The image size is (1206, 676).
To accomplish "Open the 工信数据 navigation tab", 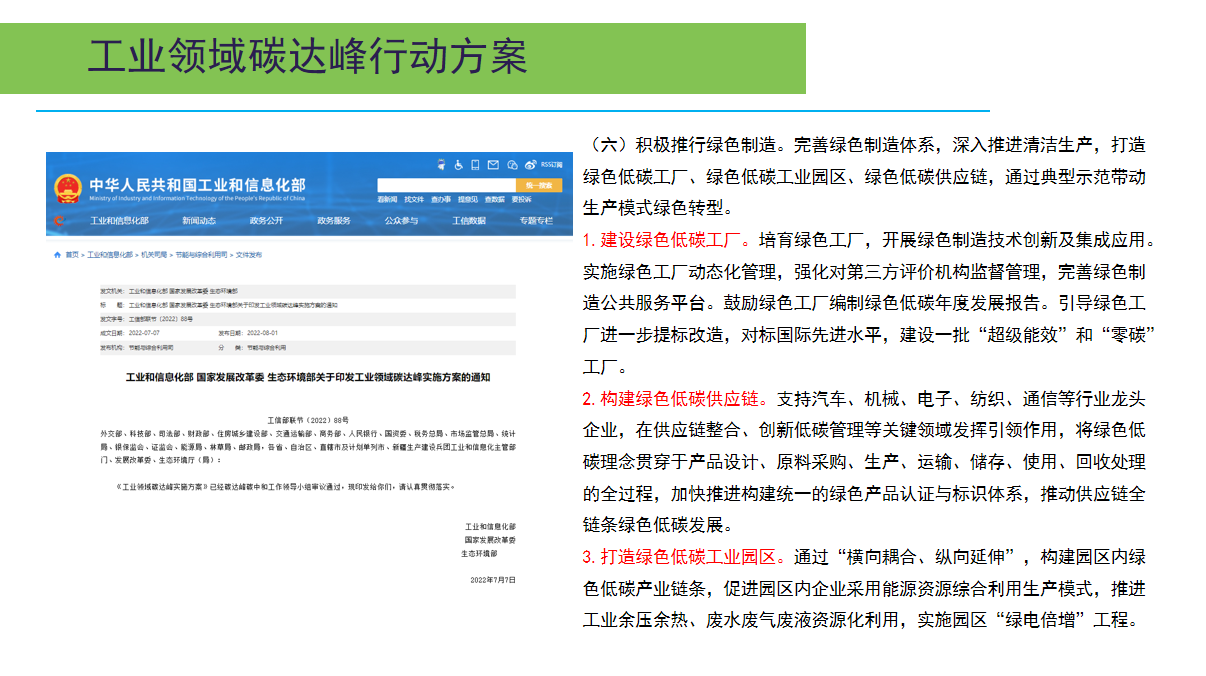I will (x=469, y=221).
